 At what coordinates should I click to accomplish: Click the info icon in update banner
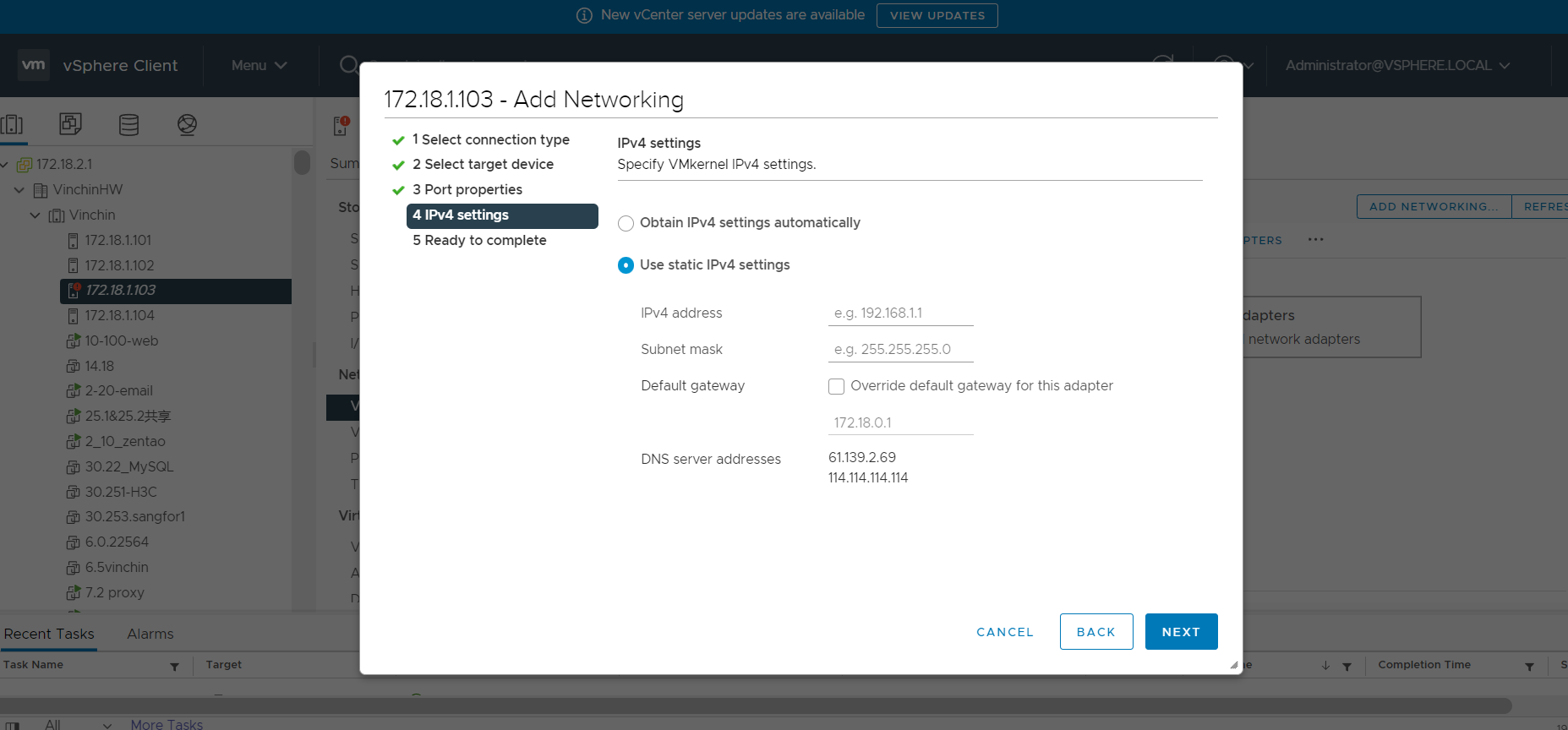point(584,15)
